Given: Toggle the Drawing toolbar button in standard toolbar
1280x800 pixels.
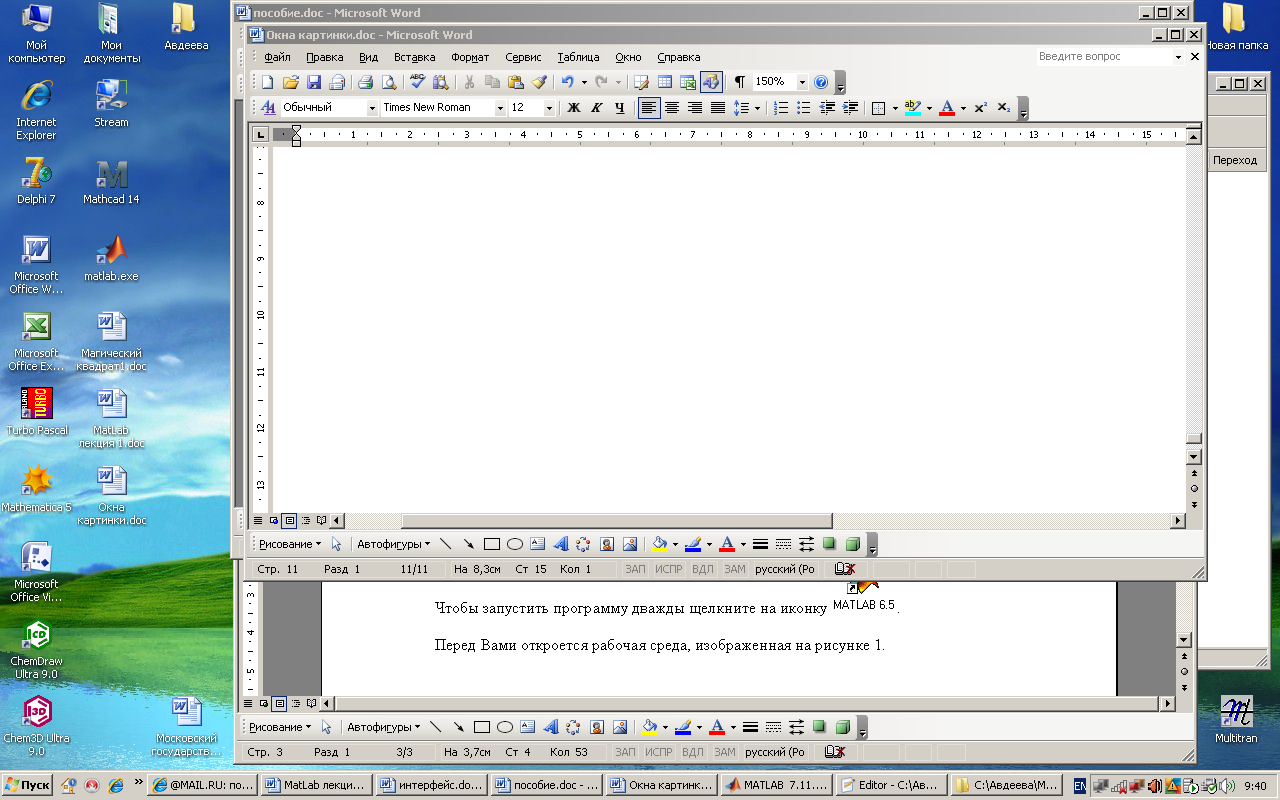Looking at the screenshot, I should click(x=711, y=82).
